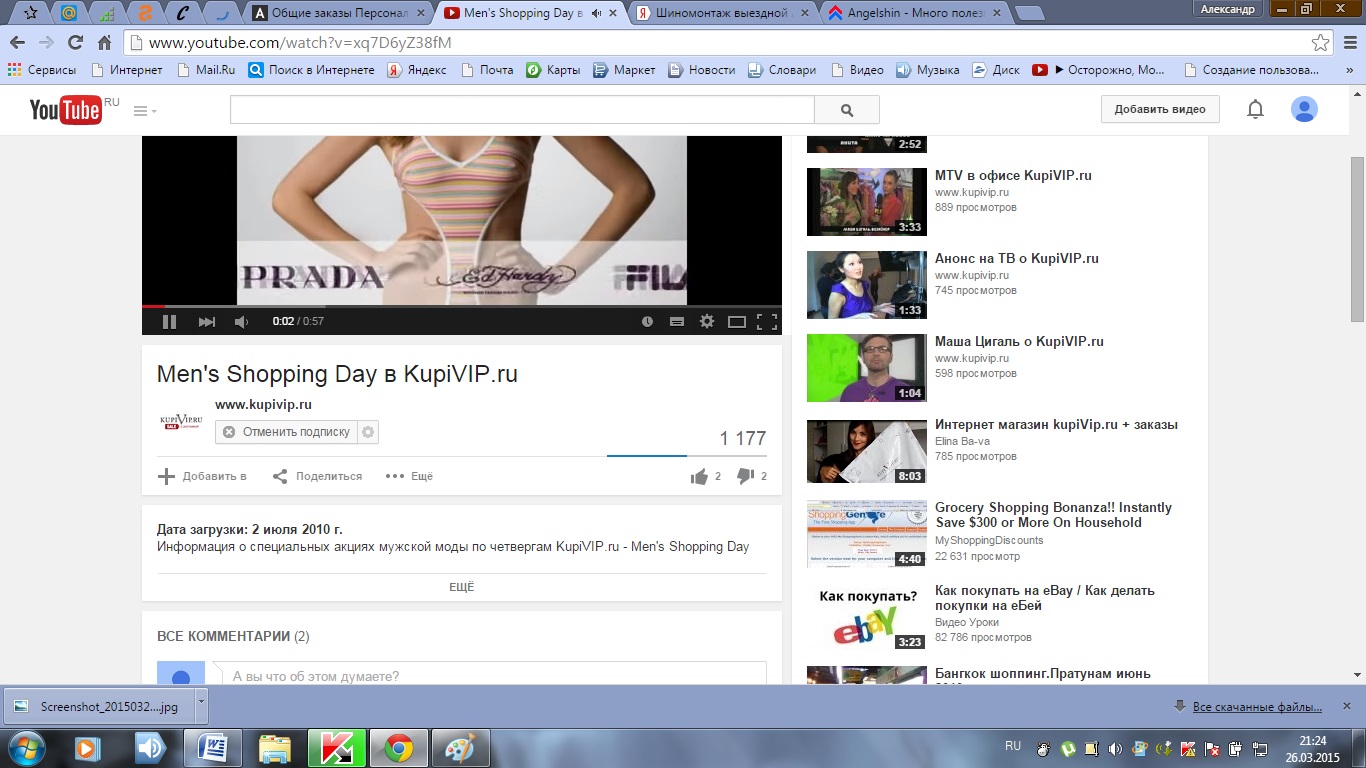Screen dimensions: 1366x768
Task: Open Анонс на ТВ о KupiVIP.ru video
Action: pyautogui.click(x=1017, y=258)
